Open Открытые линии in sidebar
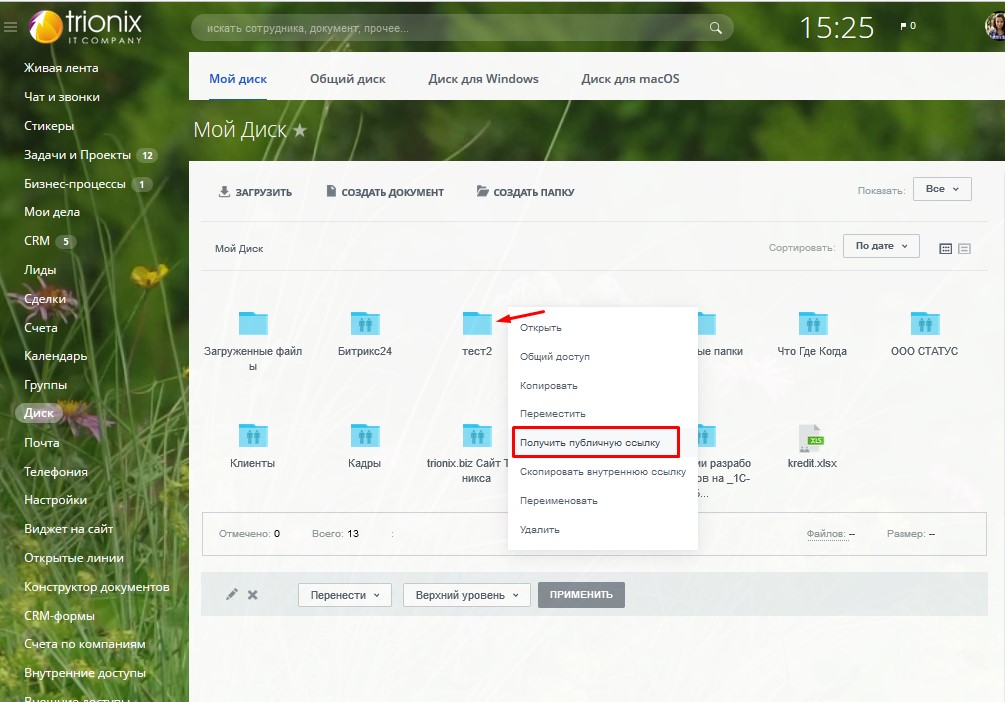The image size is (1005, 702). 74,558
